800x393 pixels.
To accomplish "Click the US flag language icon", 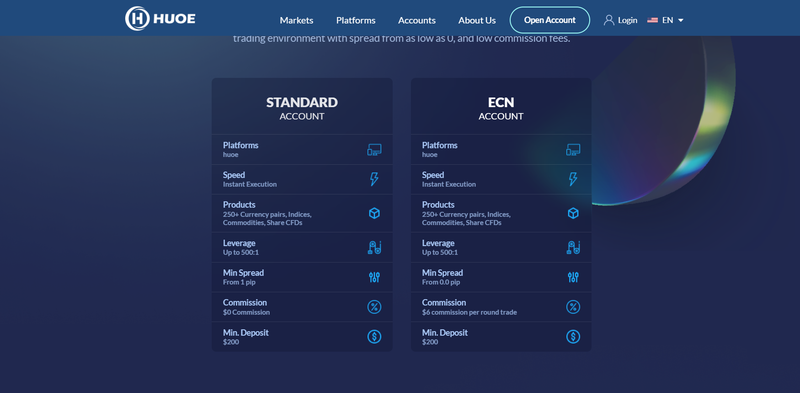I will (652, 20).
